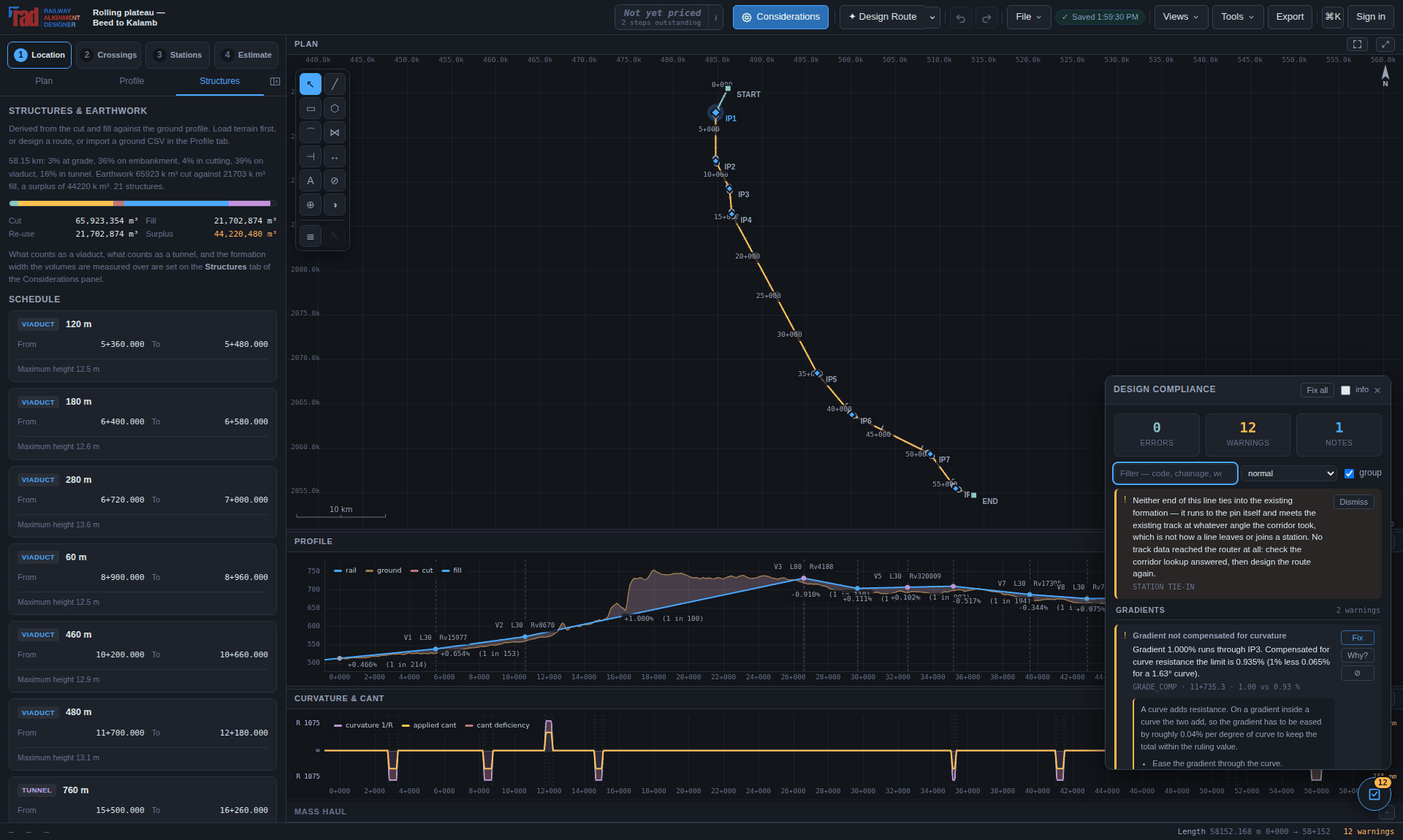Select the hexagon shape tool
Viewport: 1403px width, 840px height.
click(335, 108)
